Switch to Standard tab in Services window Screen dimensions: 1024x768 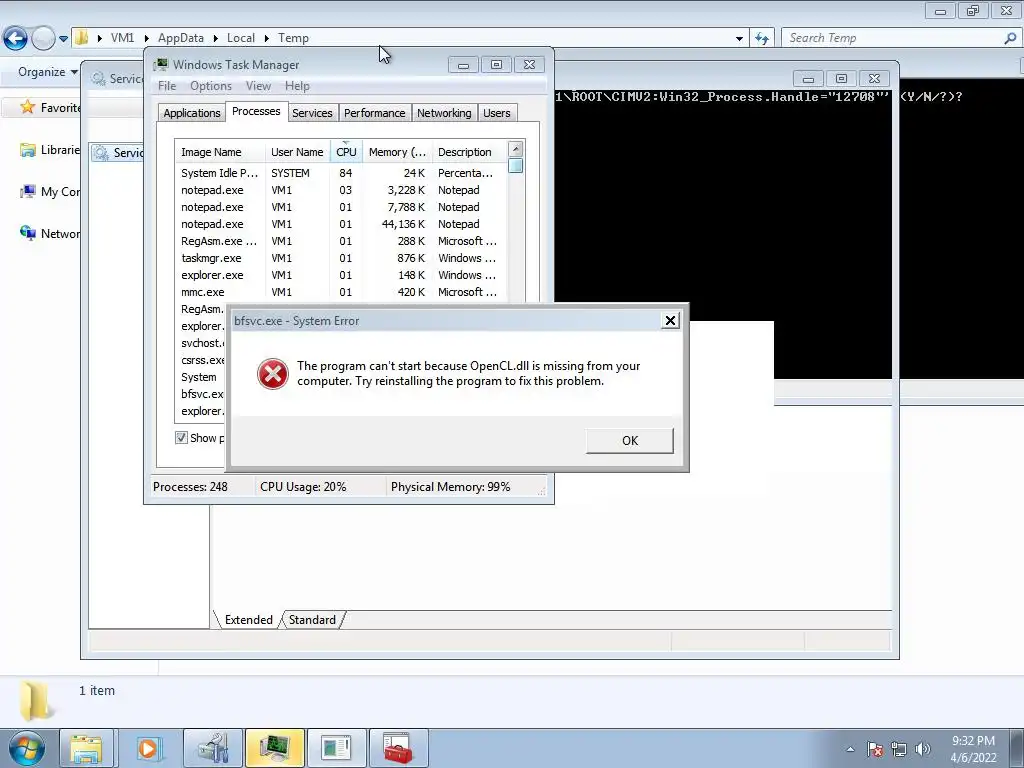312,620
